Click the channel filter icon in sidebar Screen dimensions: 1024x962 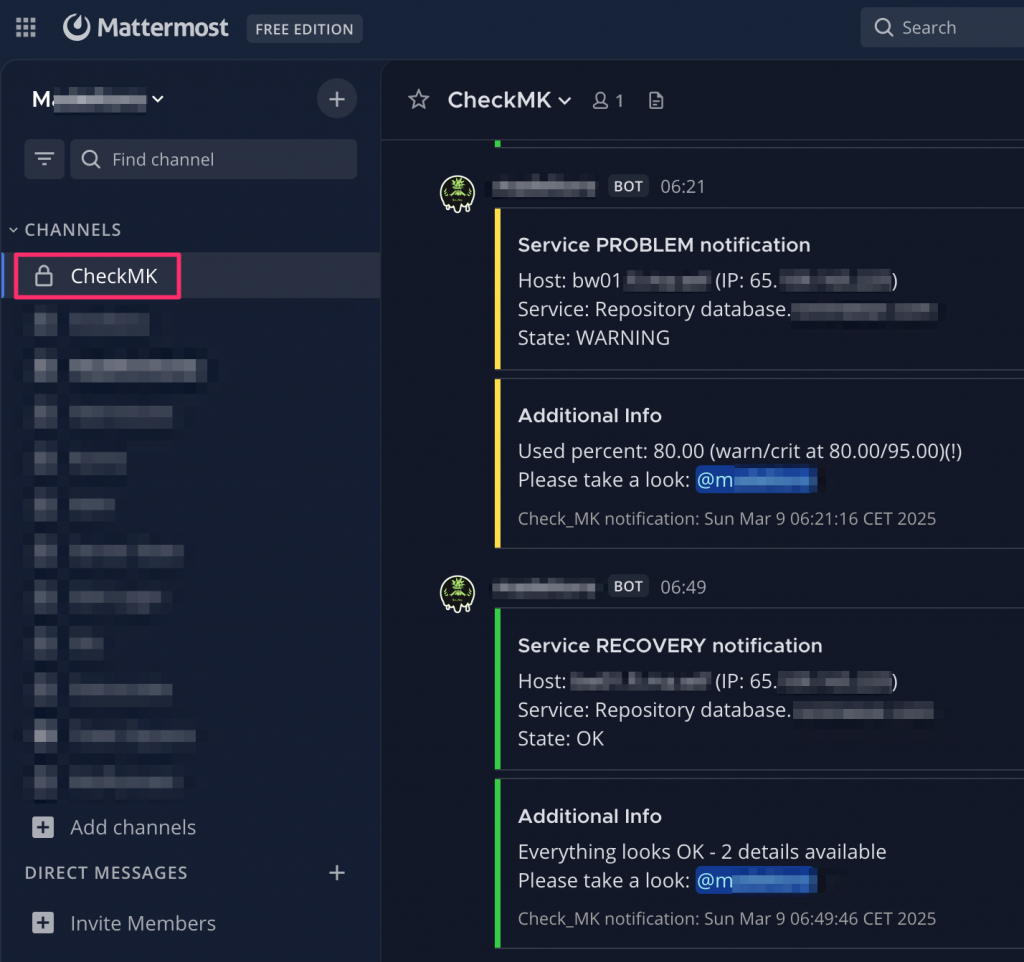coord(45,159)
